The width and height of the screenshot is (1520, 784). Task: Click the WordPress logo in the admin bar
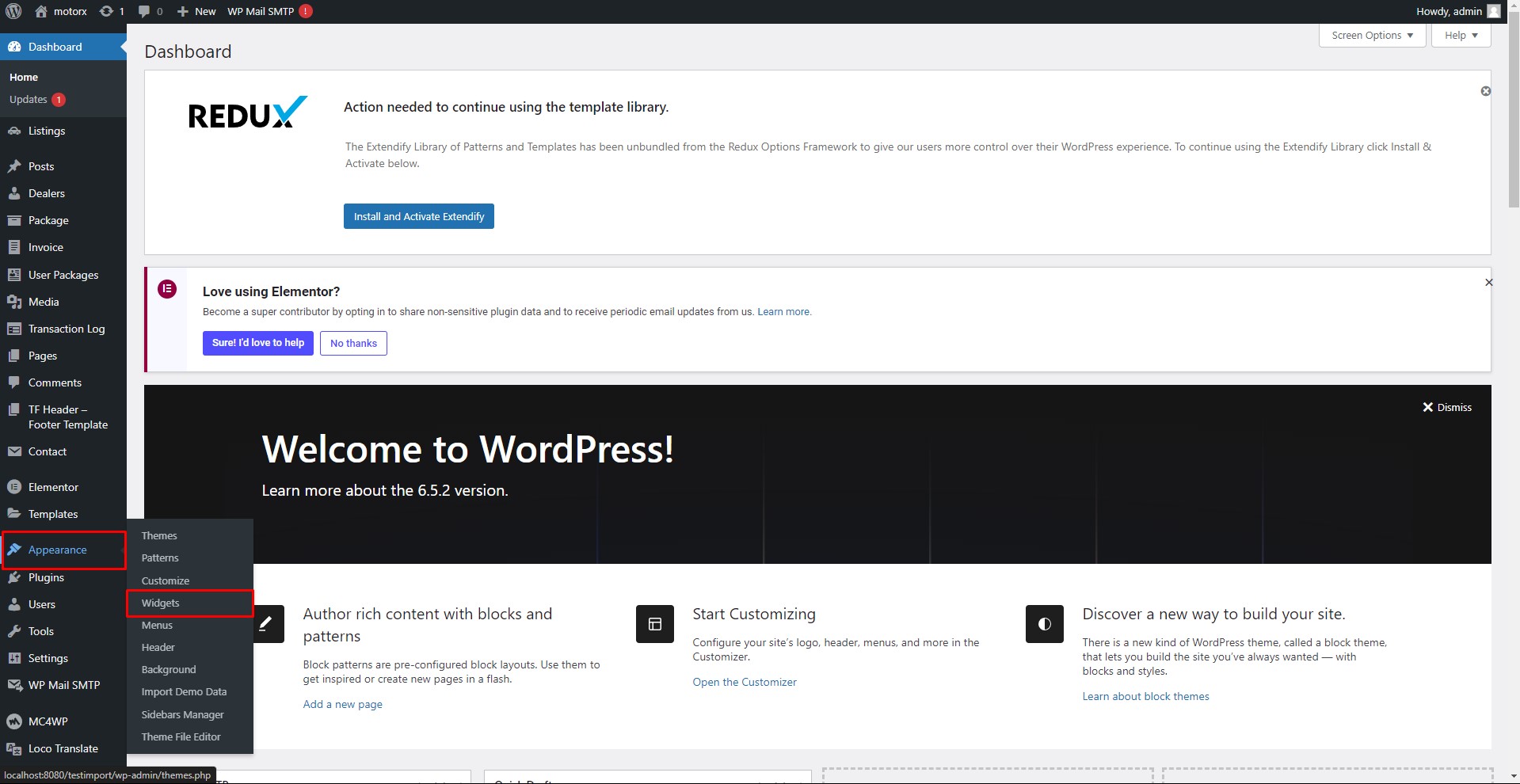(x=13, y=11)
